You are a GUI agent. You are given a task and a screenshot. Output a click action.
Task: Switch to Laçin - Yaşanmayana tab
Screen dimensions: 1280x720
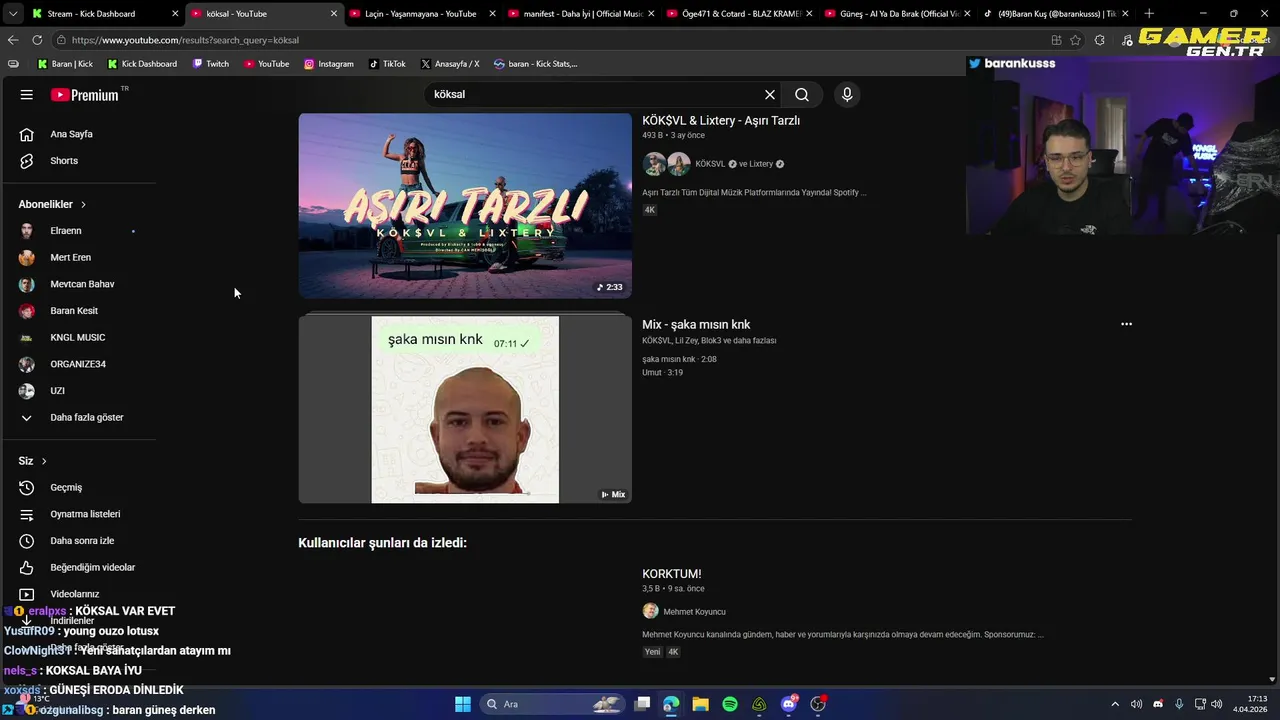pyautogui.click(x=420, y=13)
